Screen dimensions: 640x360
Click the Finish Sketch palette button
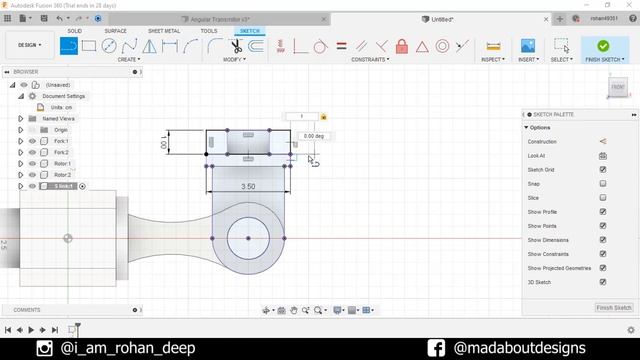(x=614, y=308)
